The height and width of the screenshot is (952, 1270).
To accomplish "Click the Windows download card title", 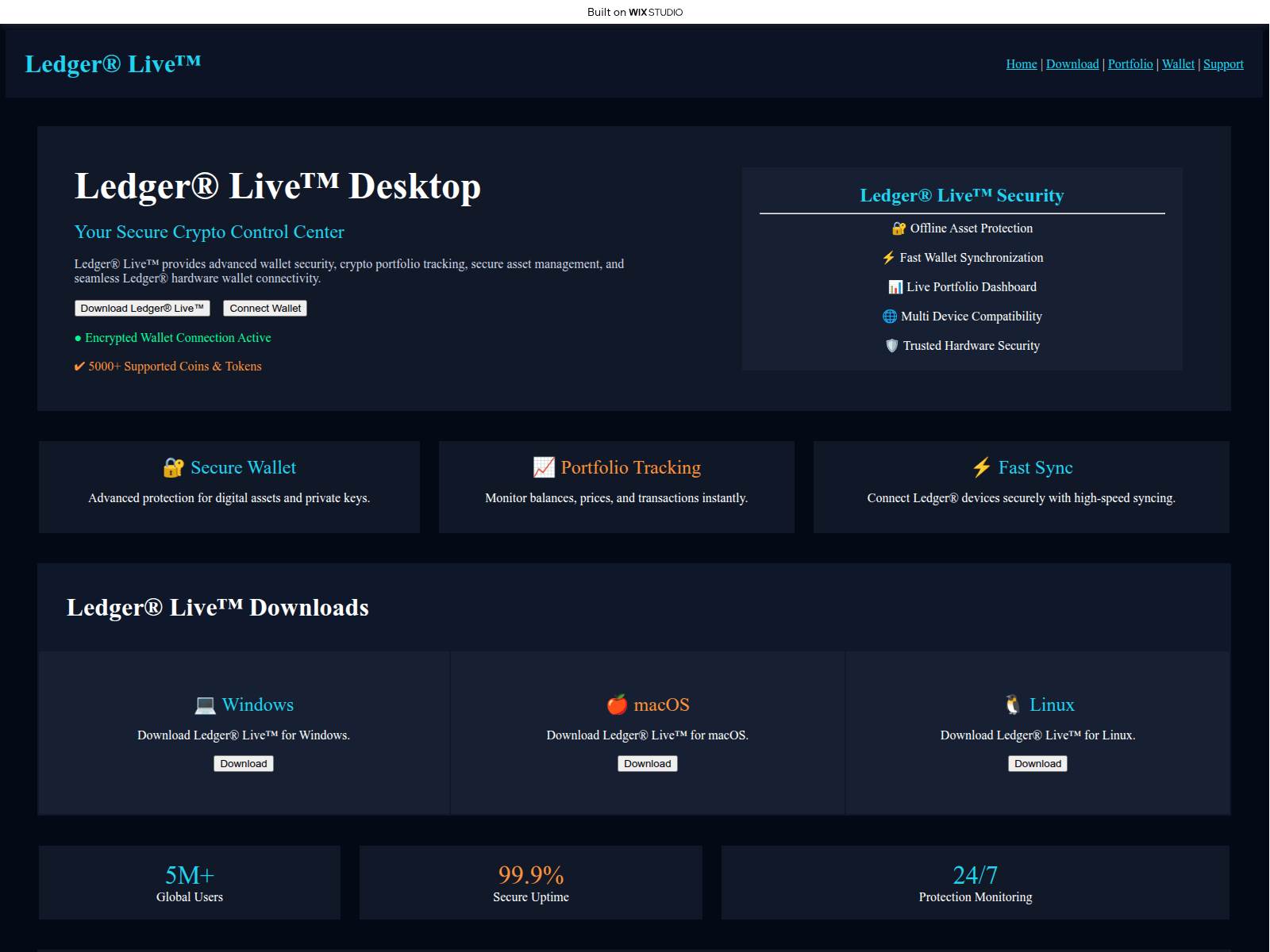I will point(258,705).
